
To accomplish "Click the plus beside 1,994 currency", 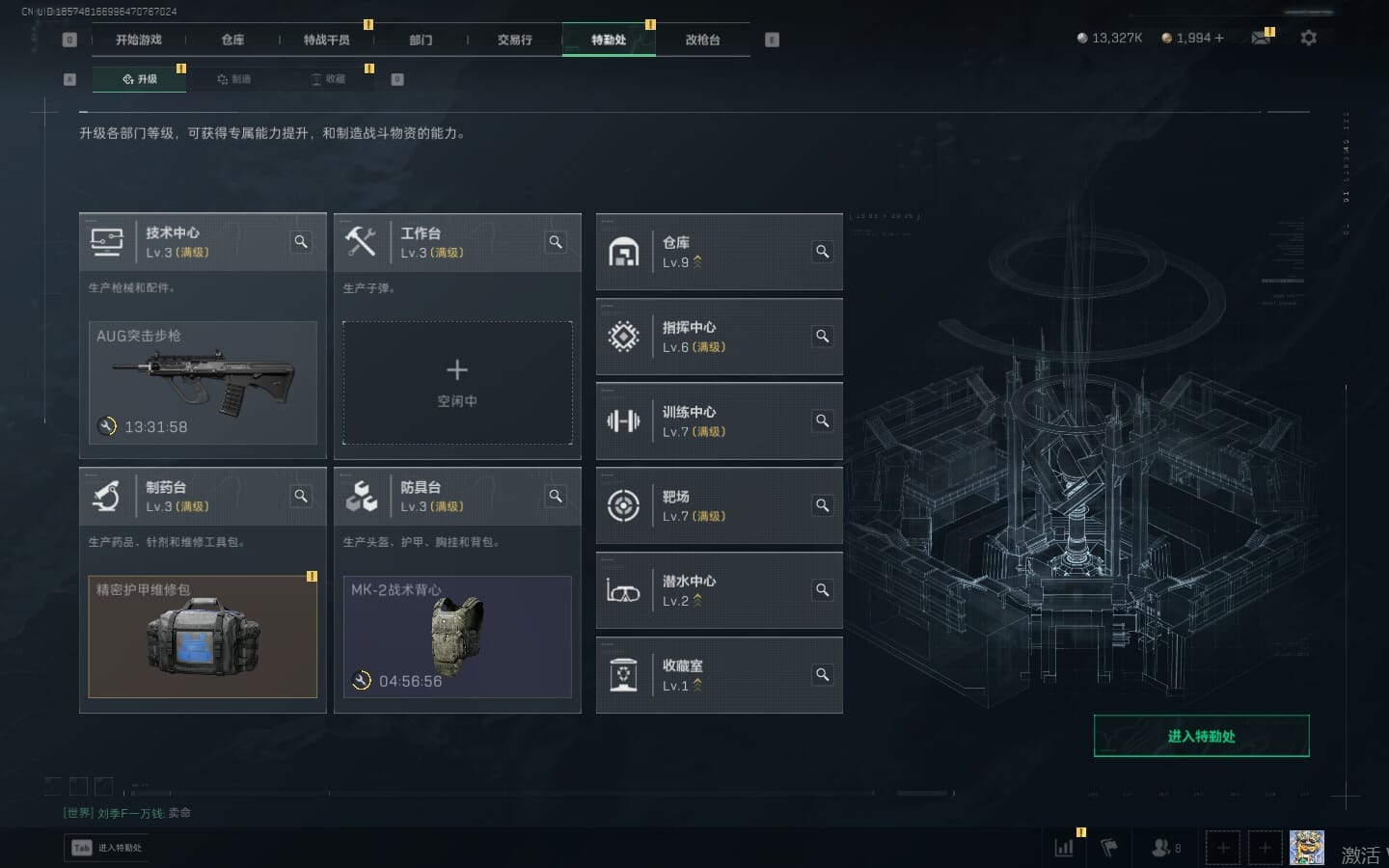I will tap(1219, 38).
